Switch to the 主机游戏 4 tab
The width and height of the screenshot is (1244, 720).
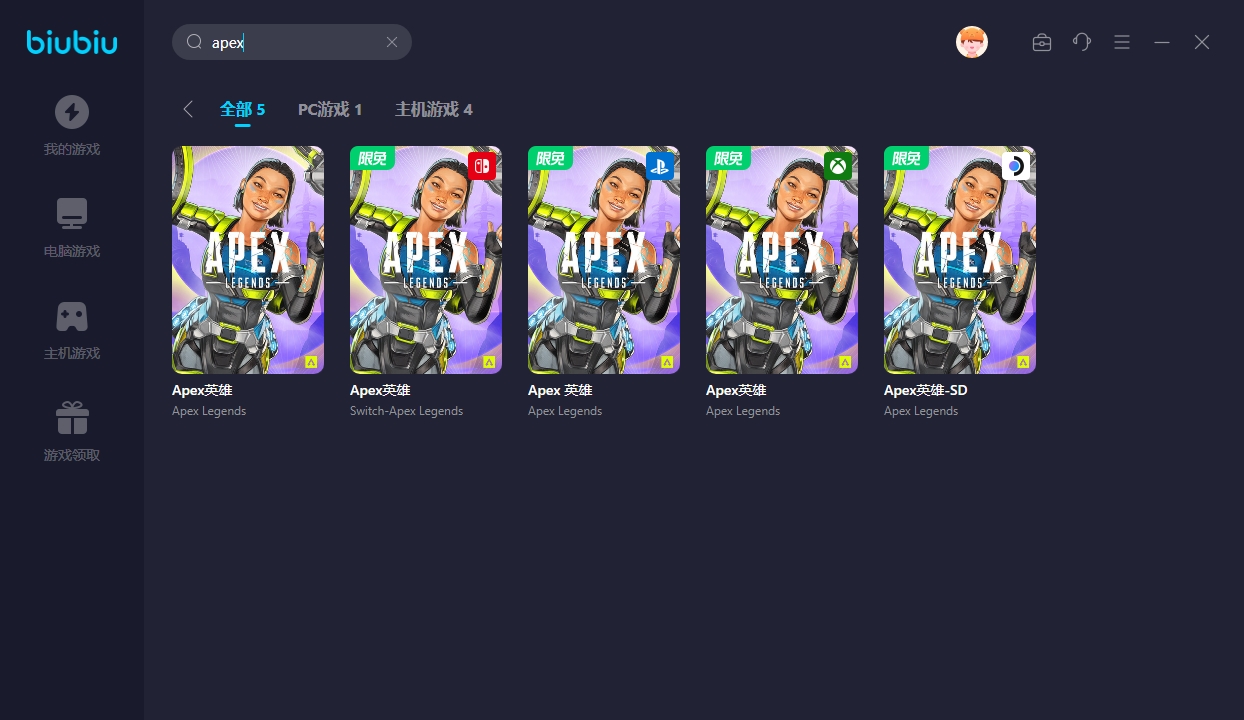coord(434,109)
